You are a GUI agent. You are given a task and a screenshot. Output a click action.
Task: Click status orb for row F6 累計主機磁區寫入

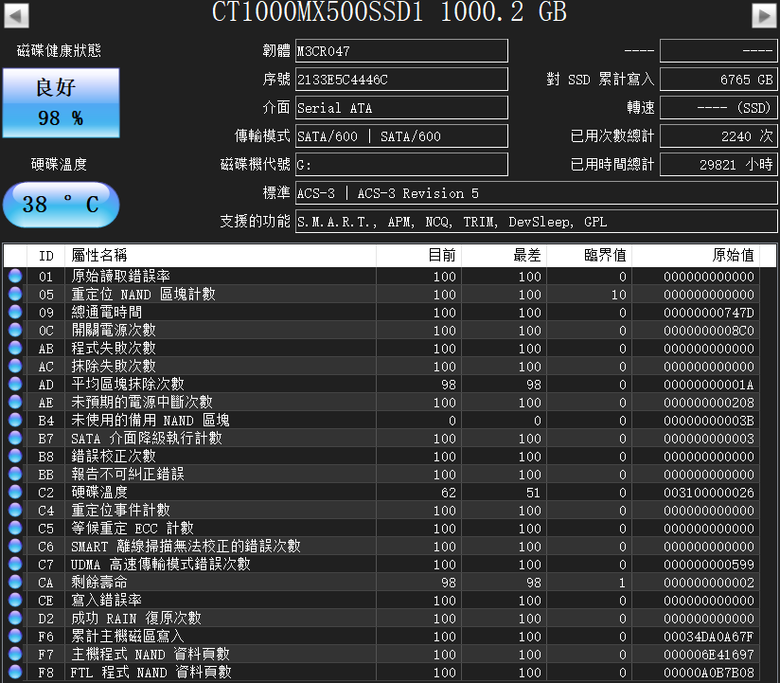(15, 635)
